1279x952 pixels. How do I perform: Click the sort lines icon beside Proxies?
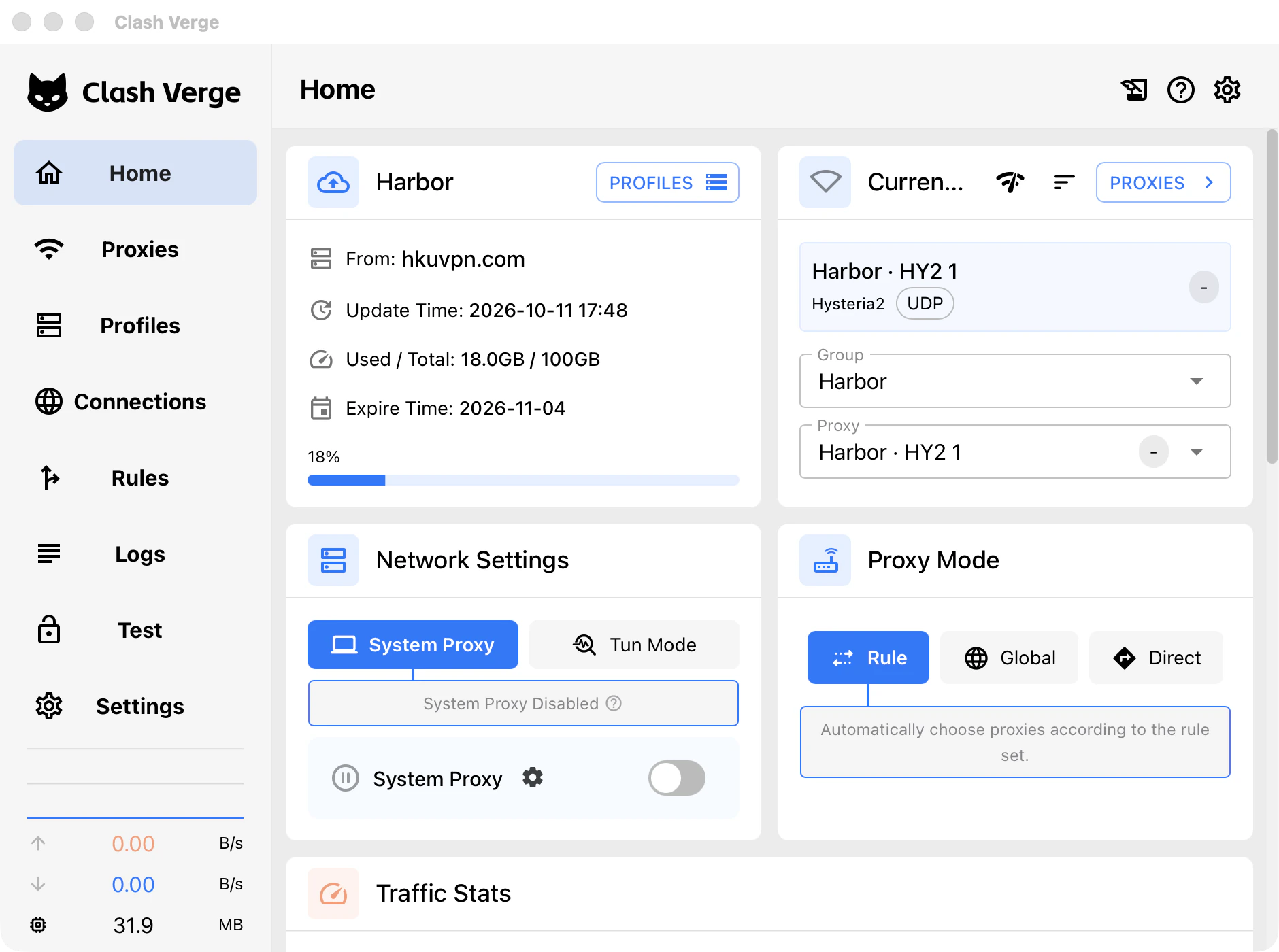(1064, 182)
